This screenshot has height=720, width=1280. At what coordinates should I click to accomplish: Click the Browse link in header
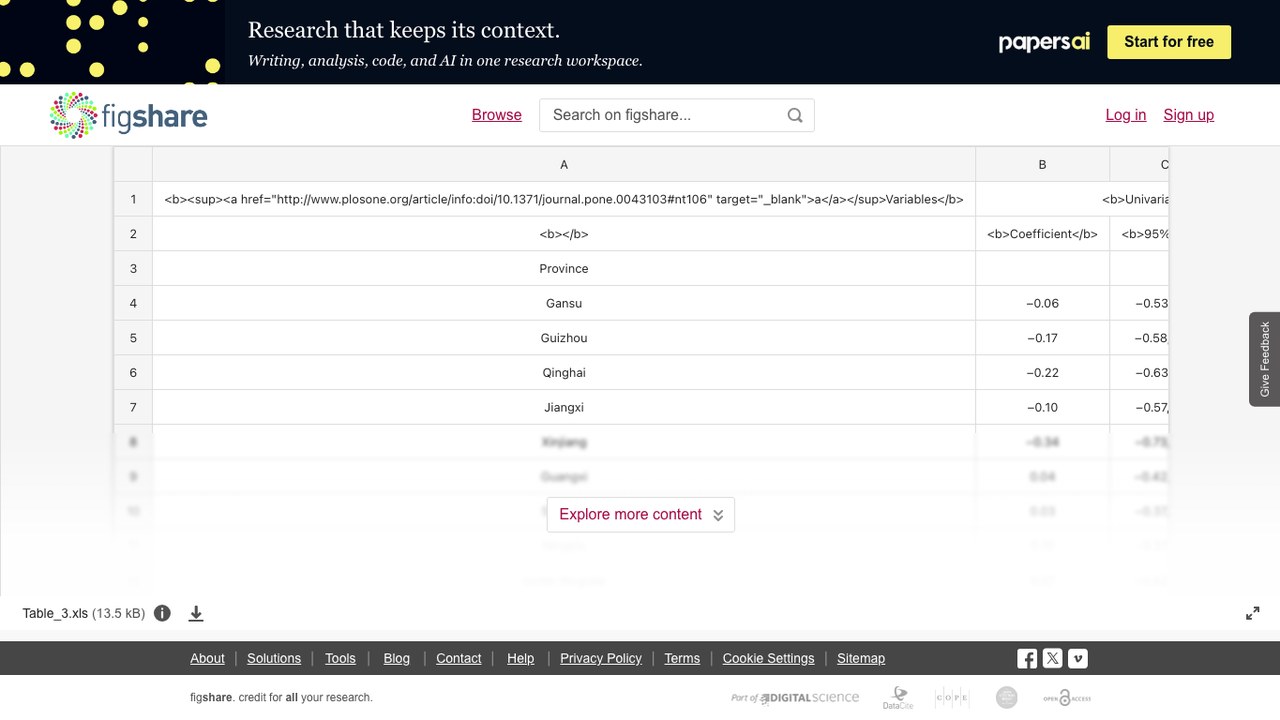[497, 115]
